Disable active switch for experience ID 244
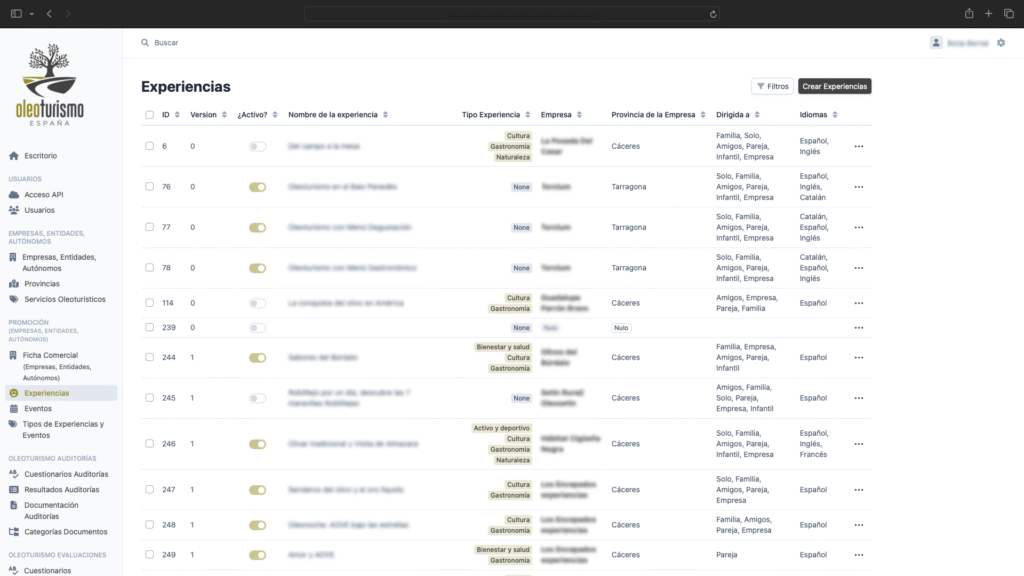 [257, 357]
